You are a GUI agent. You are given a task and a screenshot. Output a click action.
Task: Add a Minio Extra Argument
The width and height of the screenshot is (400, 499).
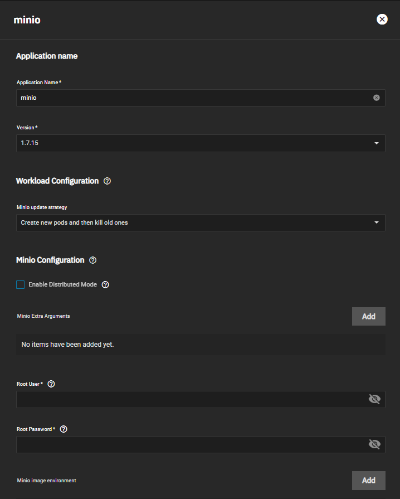(369, 316)
